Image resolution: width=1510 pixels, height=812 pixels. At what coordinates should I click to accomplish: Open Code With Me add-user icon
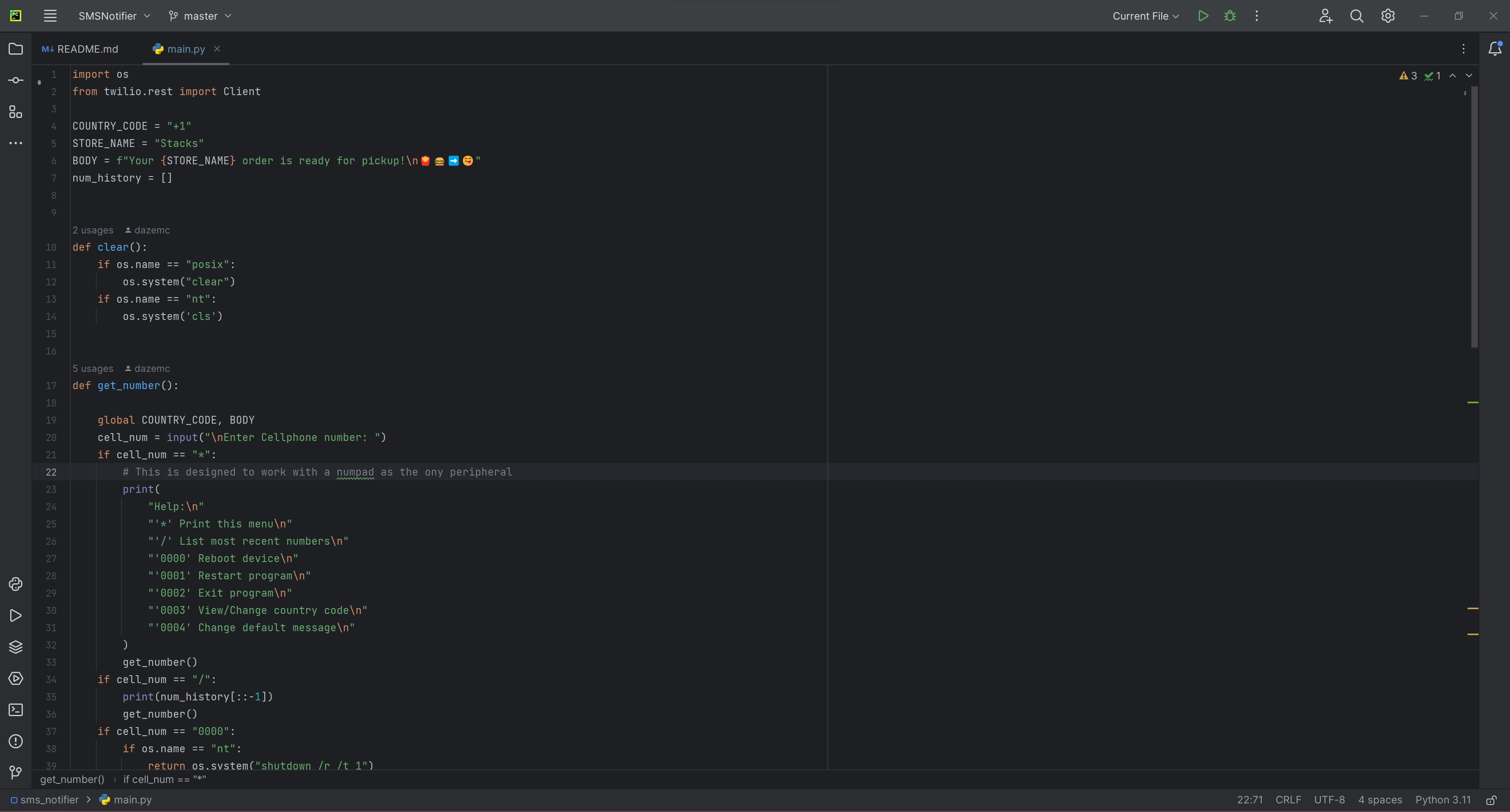1325,16
